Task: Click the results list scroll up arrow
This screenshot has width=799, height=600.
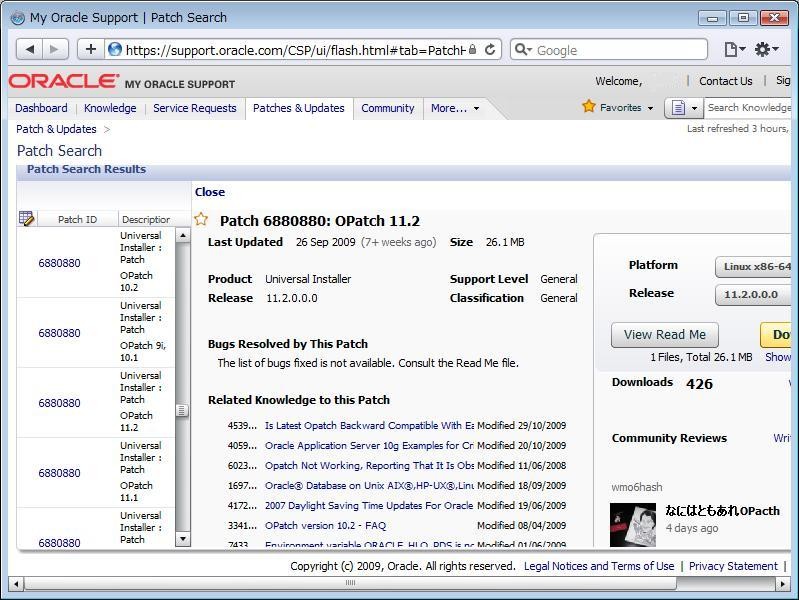Action: pyautogui.click(x=182, y=234)
